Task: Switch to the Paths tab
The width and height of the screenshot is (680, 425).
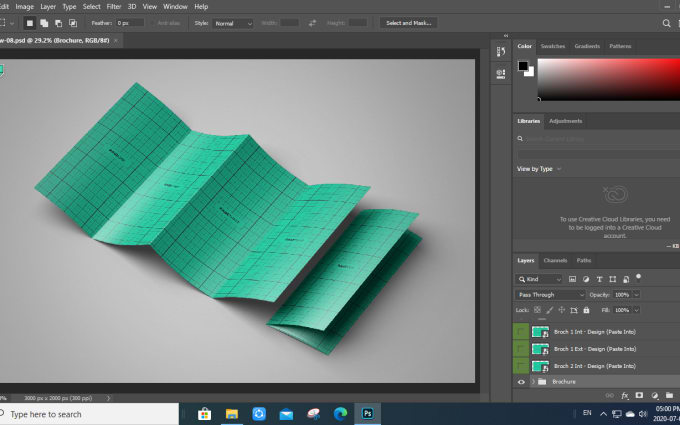Action: (x=583, y=260)
